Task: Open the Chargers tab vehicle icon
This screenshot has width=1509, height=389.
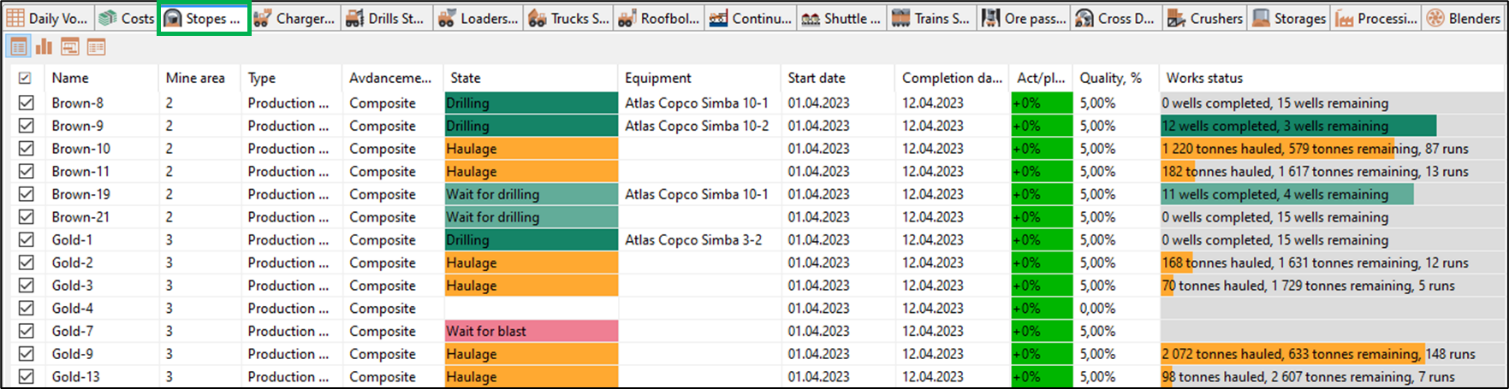Action: click(262, 19)
